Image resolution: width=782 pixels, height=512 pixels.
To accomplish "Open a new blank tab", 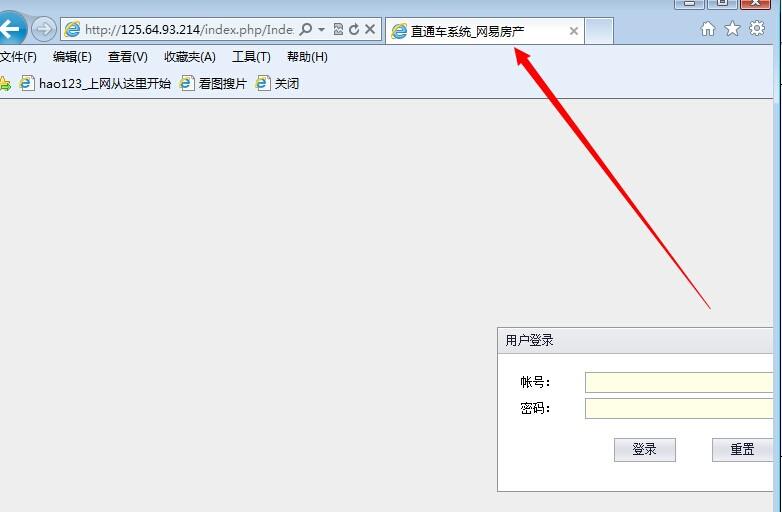I will 599,31.
